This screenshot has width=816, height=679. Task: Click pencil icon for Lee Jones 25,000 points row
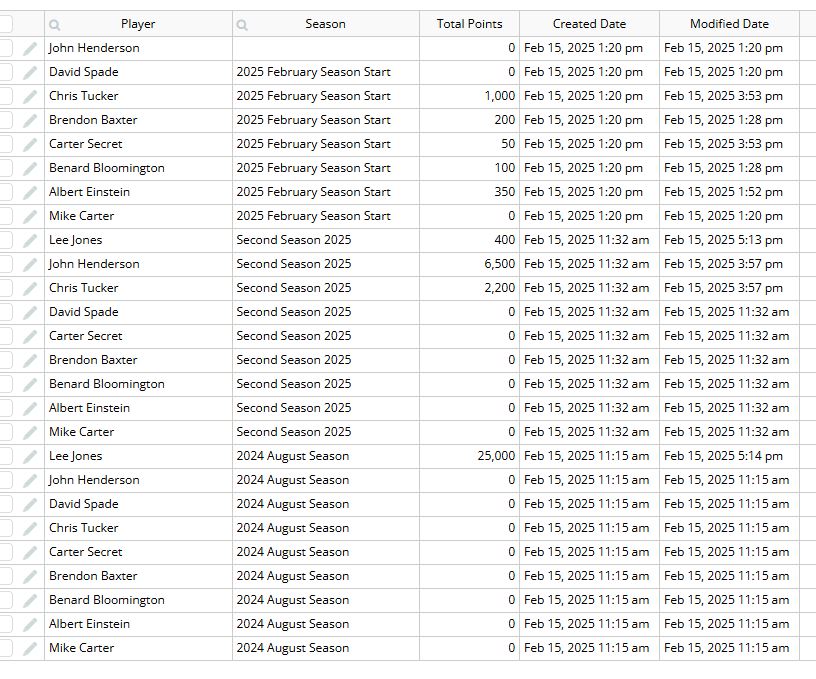click(30, 456)
